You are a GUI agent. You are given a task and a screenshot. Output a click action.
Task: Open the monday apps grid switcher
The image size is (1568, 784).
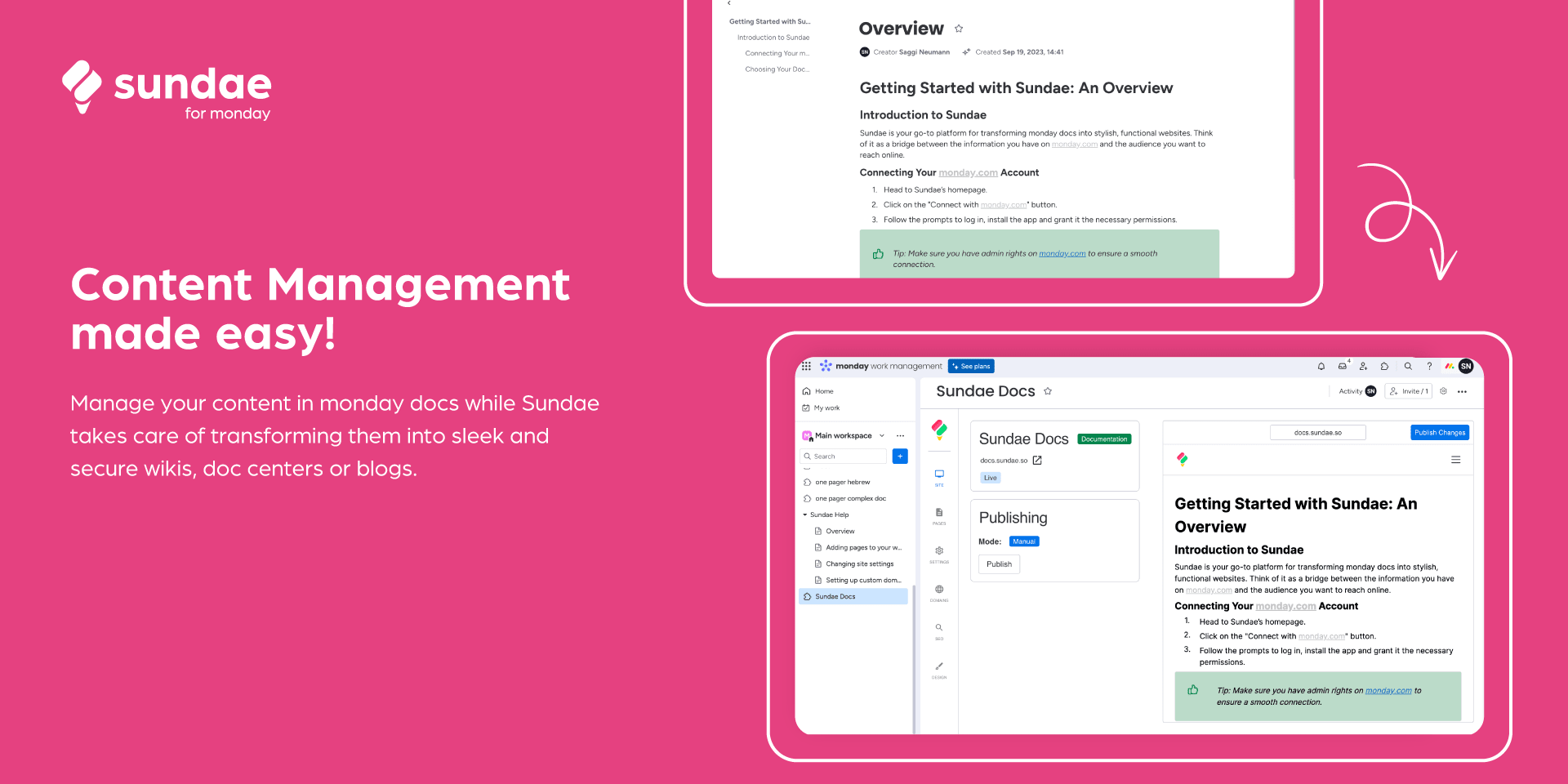tap(806, 366)
